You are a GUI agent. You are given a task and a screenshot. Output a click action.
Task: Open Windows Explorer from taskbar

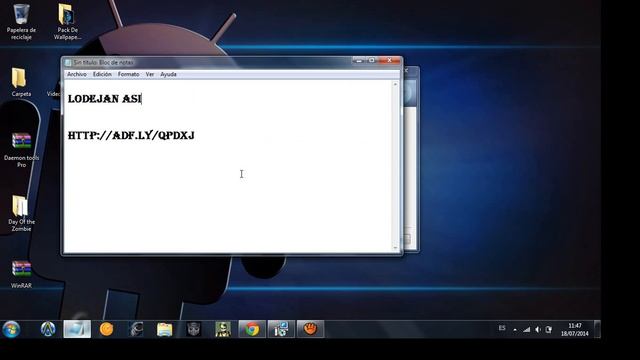click(165, 329)
